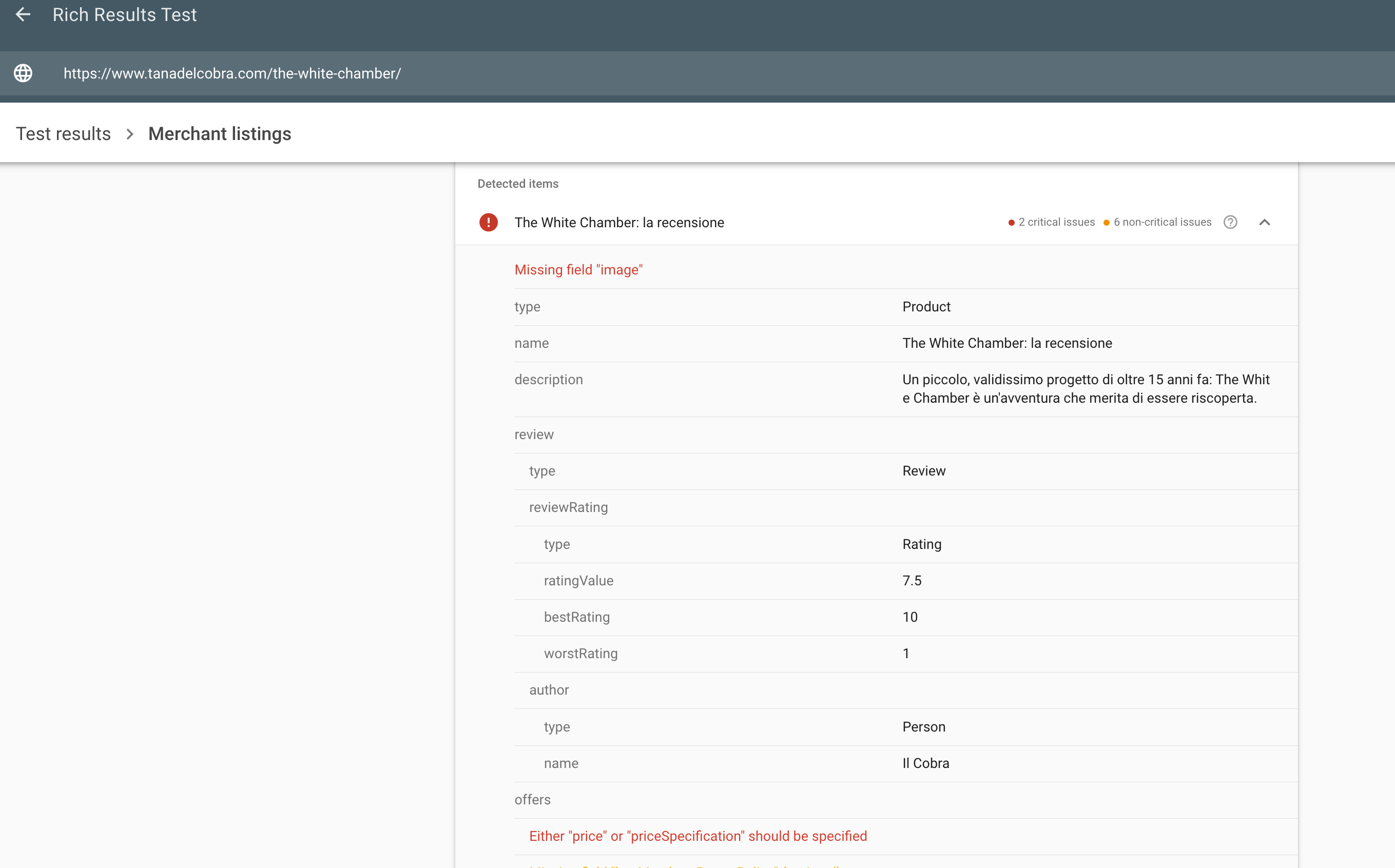The height and width of the screenshot is (868, 1395).
Task: Go back to Test results breadcrumb
Action: click(63, 134)
